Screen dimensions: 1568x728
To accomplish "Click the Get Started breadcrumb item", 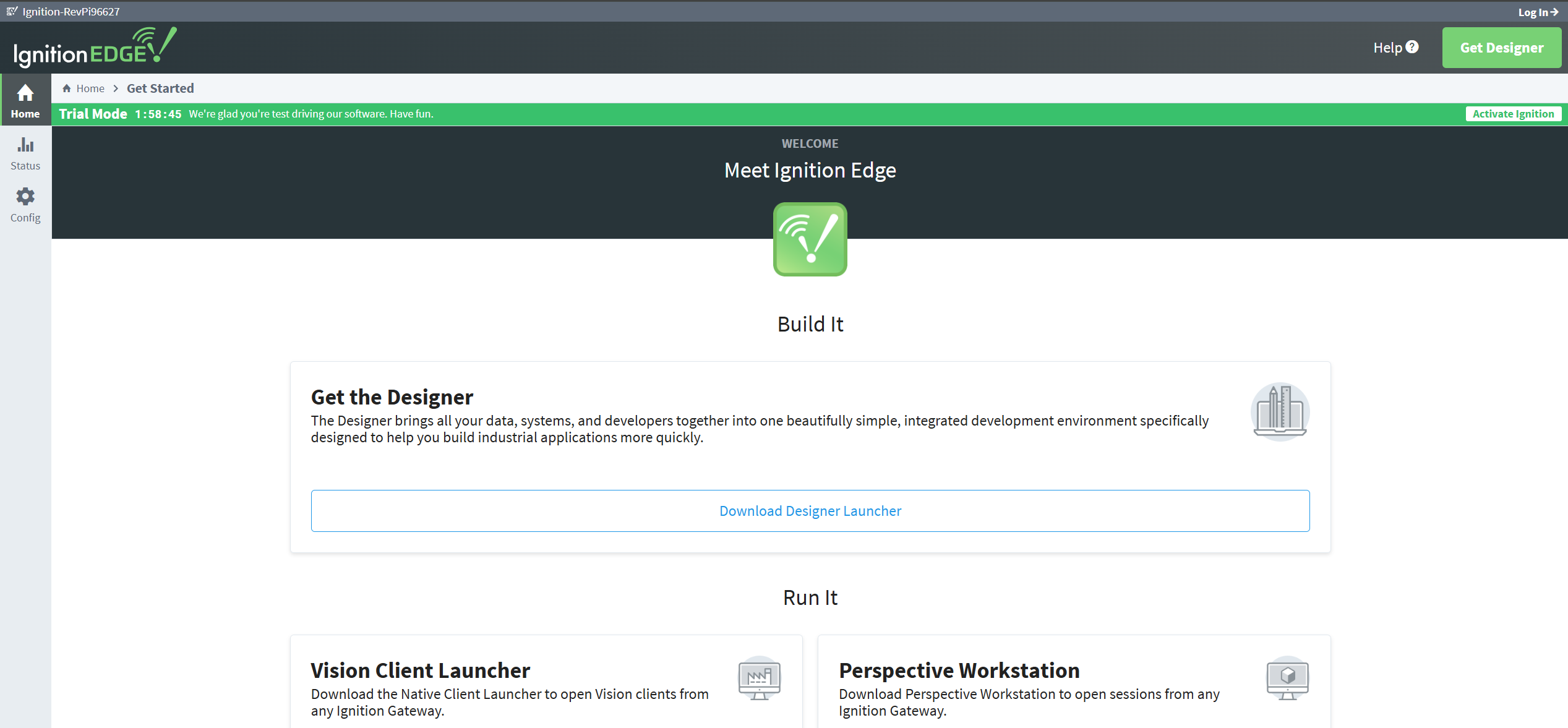I will point(160,88).
